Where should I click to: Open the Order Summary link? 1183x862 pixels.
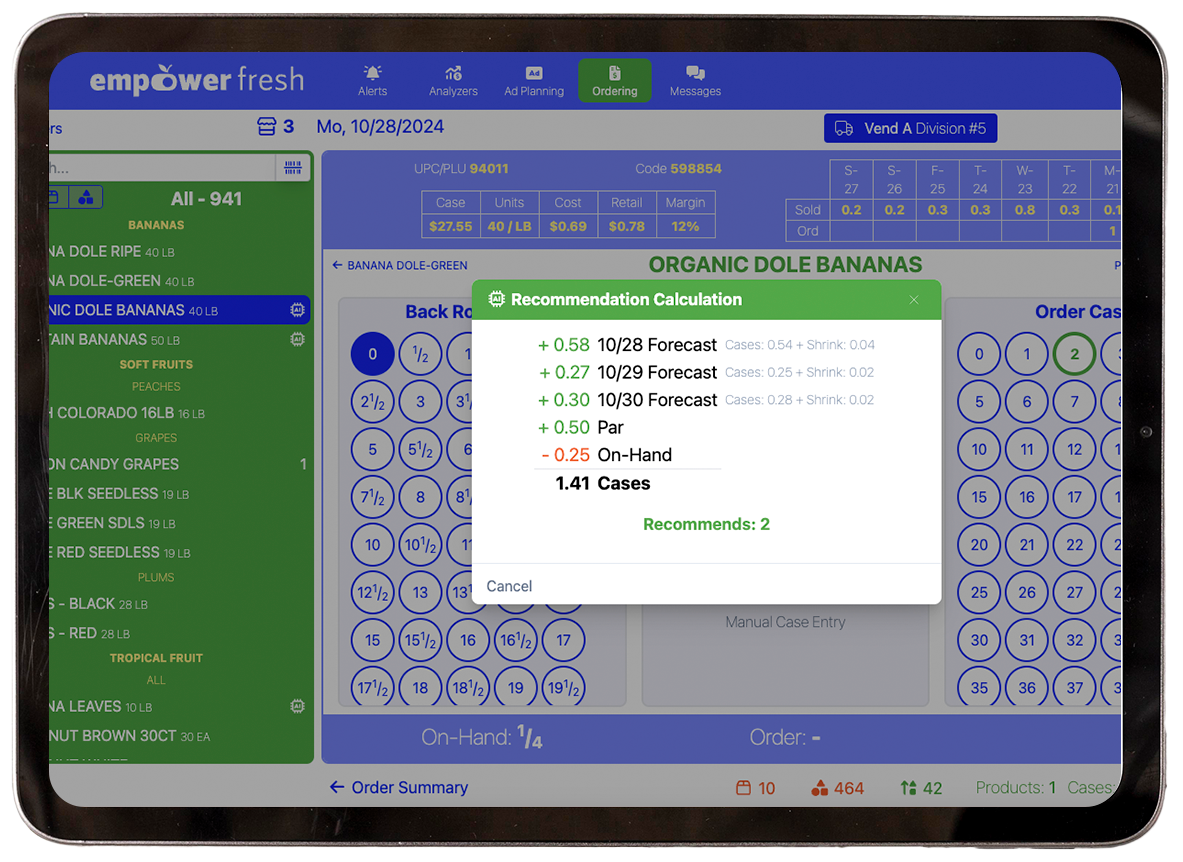pos(399,787)
